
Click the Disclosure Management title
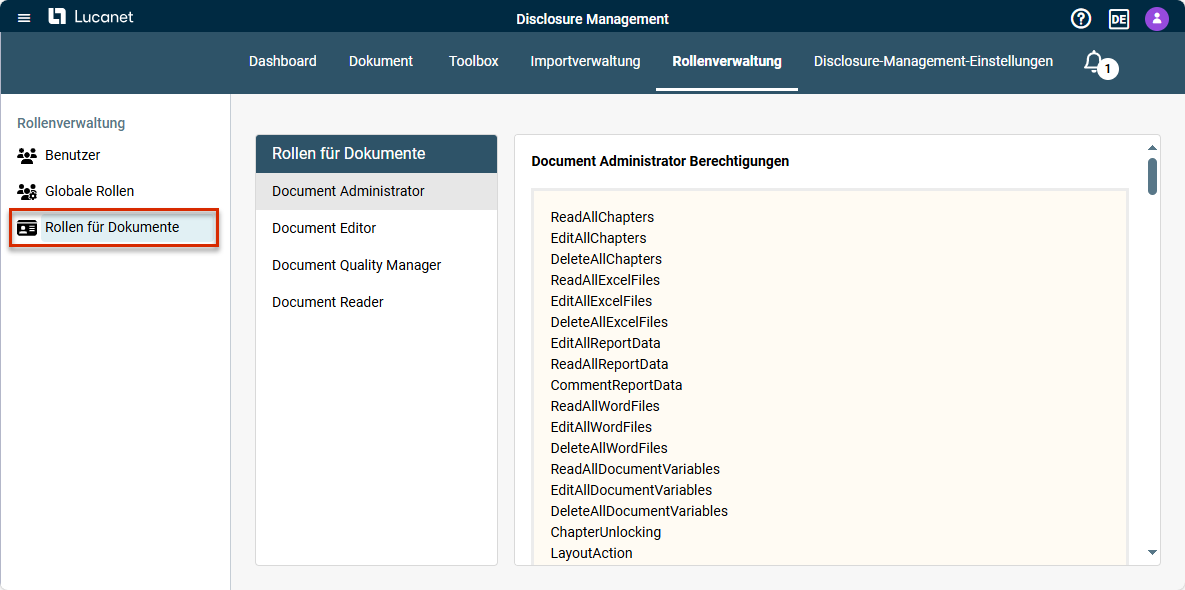point(592,19)
